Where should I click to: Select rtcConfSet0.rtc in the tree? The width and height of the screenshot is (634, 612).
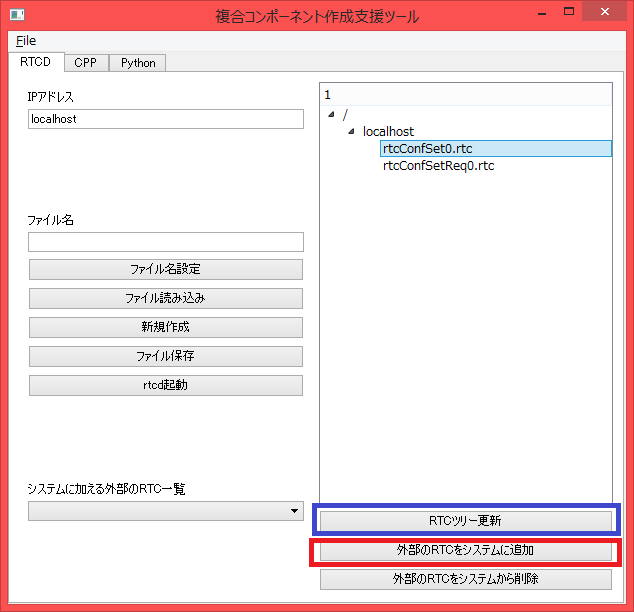pos(496,148)
